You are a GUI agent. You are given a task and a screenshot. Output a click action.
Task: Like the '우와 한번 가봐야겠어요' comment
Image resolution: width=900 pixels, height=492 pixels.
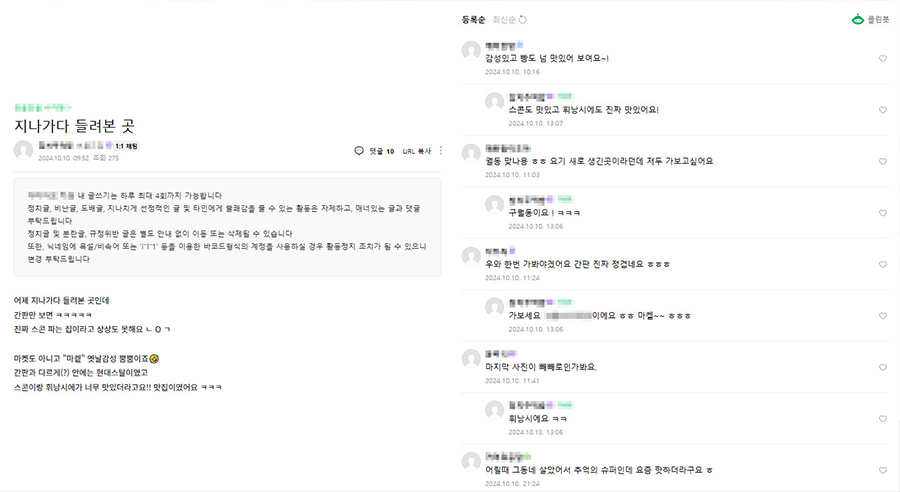[883, 264]
